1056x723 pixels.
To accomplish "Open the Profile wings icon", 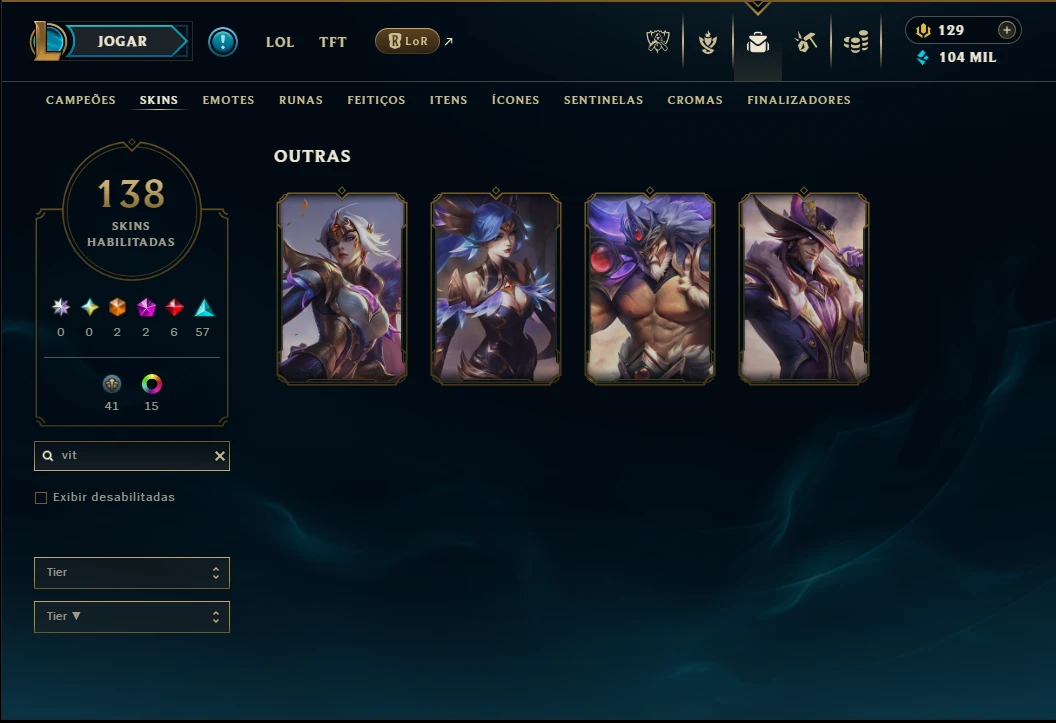I will 707,42.
